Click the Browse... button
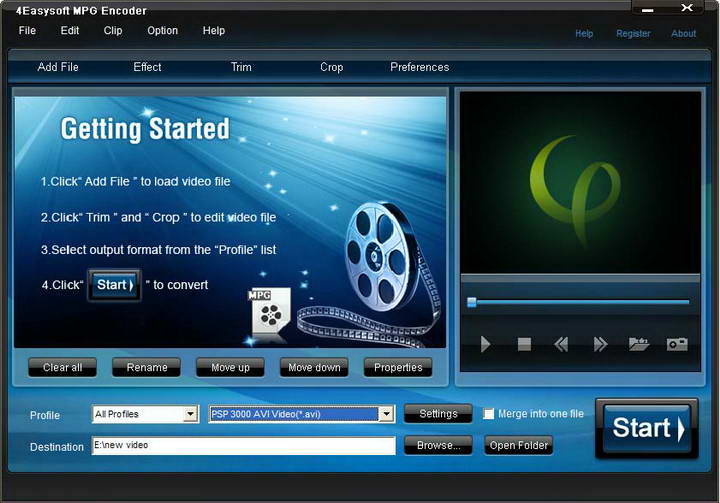The width and height of the screenshot is (720, 503). pos(438,445)
